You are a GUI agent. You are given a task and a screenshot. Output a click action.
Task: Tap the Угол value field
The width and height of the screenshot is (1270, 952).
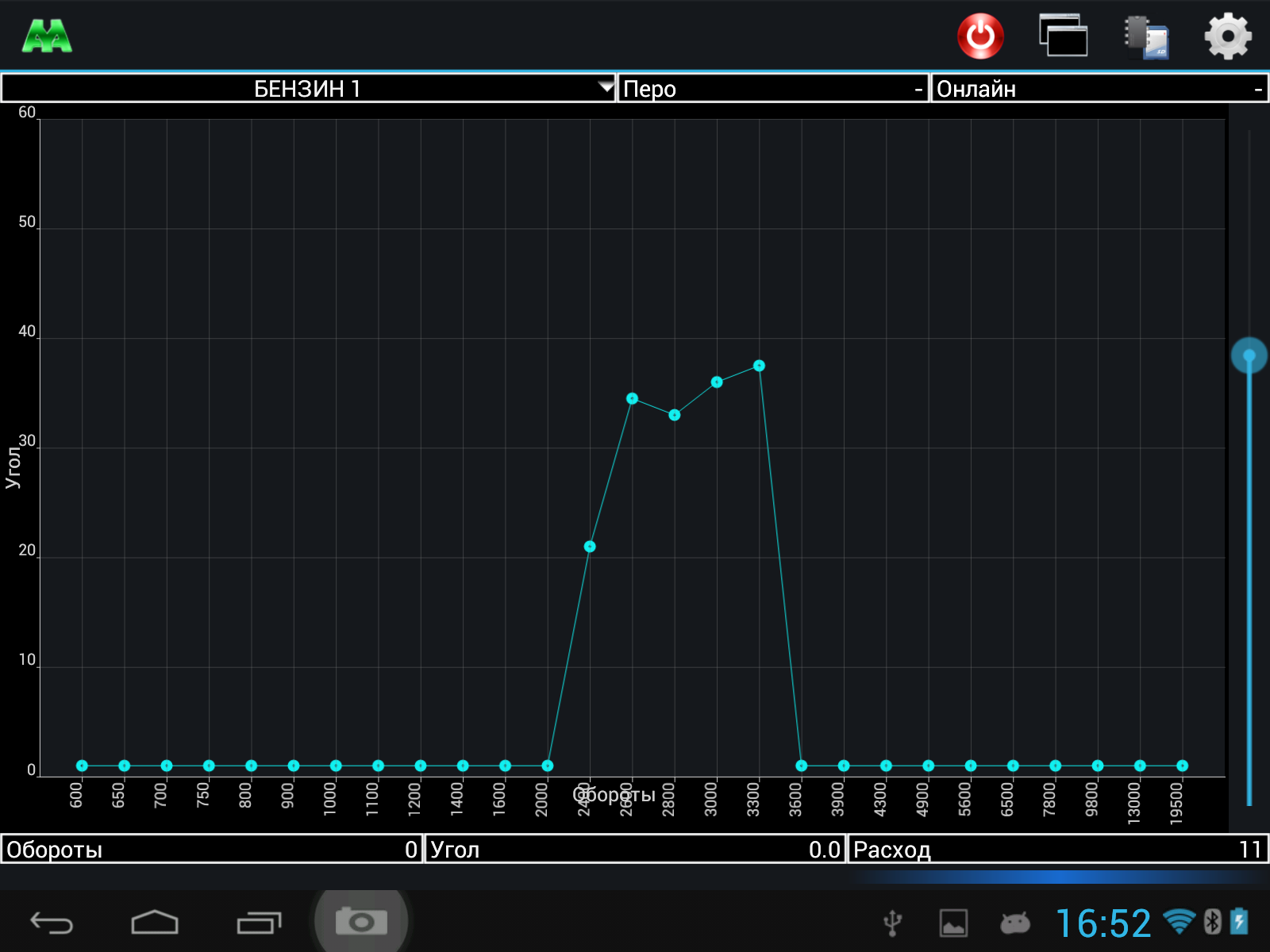(x=635, y=850)
